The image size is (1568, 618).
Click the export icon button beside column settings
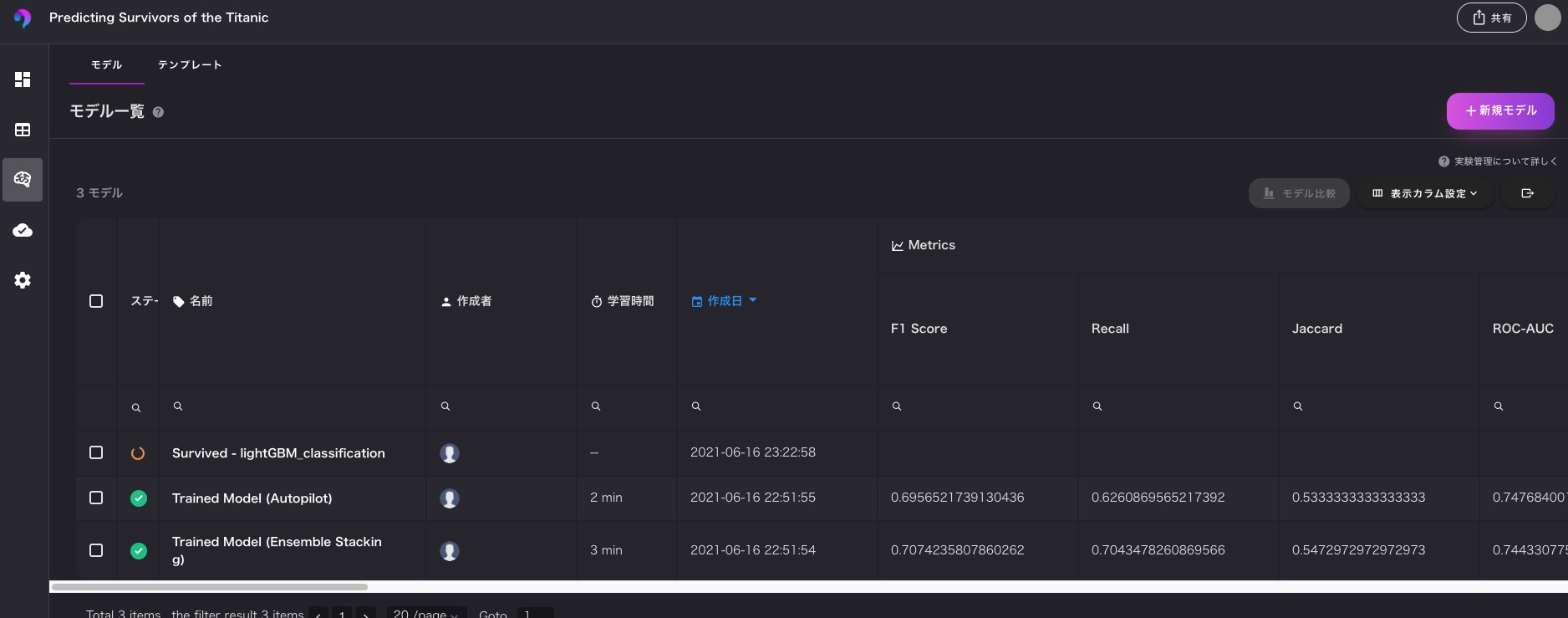[x=1528, y=193]
